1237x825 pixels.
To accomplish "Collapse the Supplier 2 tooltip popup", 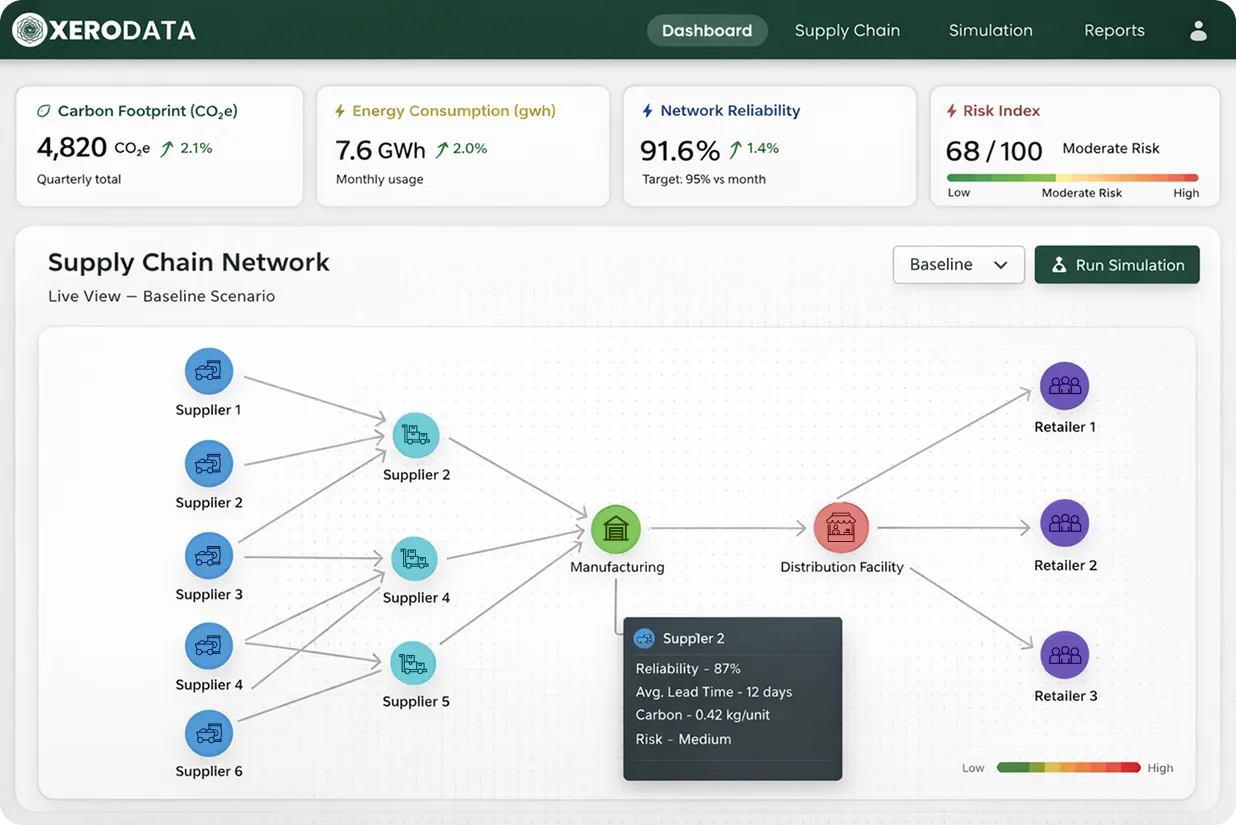I will point(732,699).
